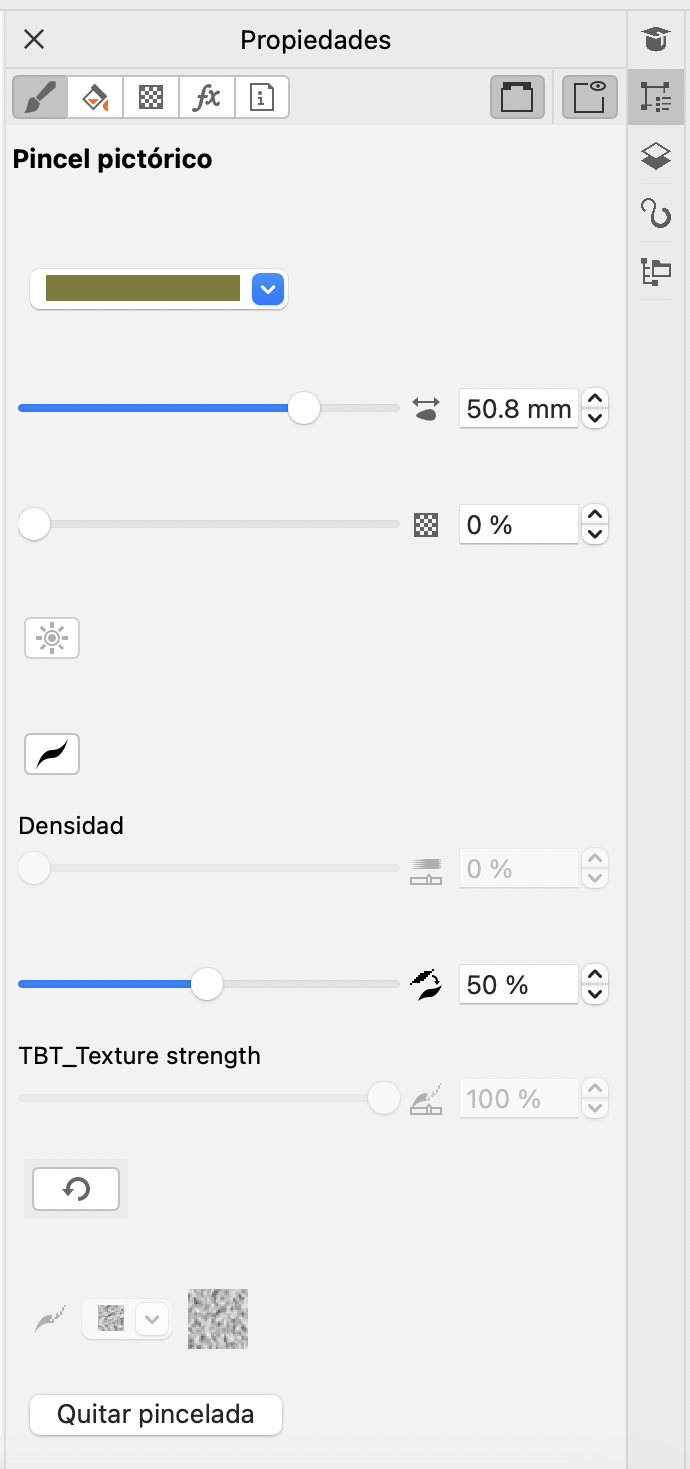Open the fx effects tab
Viewport: 690px width, 1469px height.
pyautogui.click(x=206, y=98)
